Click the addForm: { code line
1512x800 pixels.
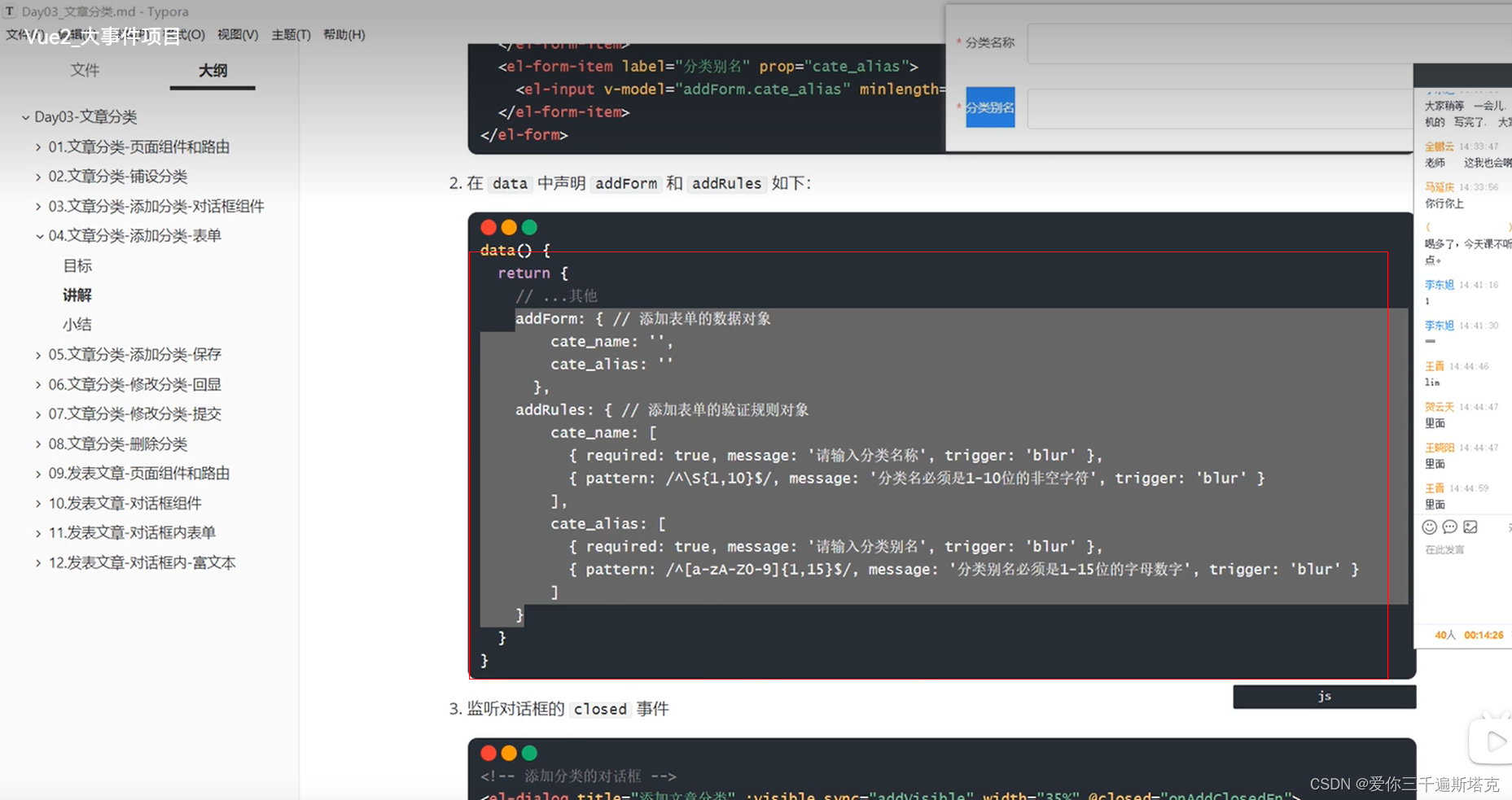(643, 319)
